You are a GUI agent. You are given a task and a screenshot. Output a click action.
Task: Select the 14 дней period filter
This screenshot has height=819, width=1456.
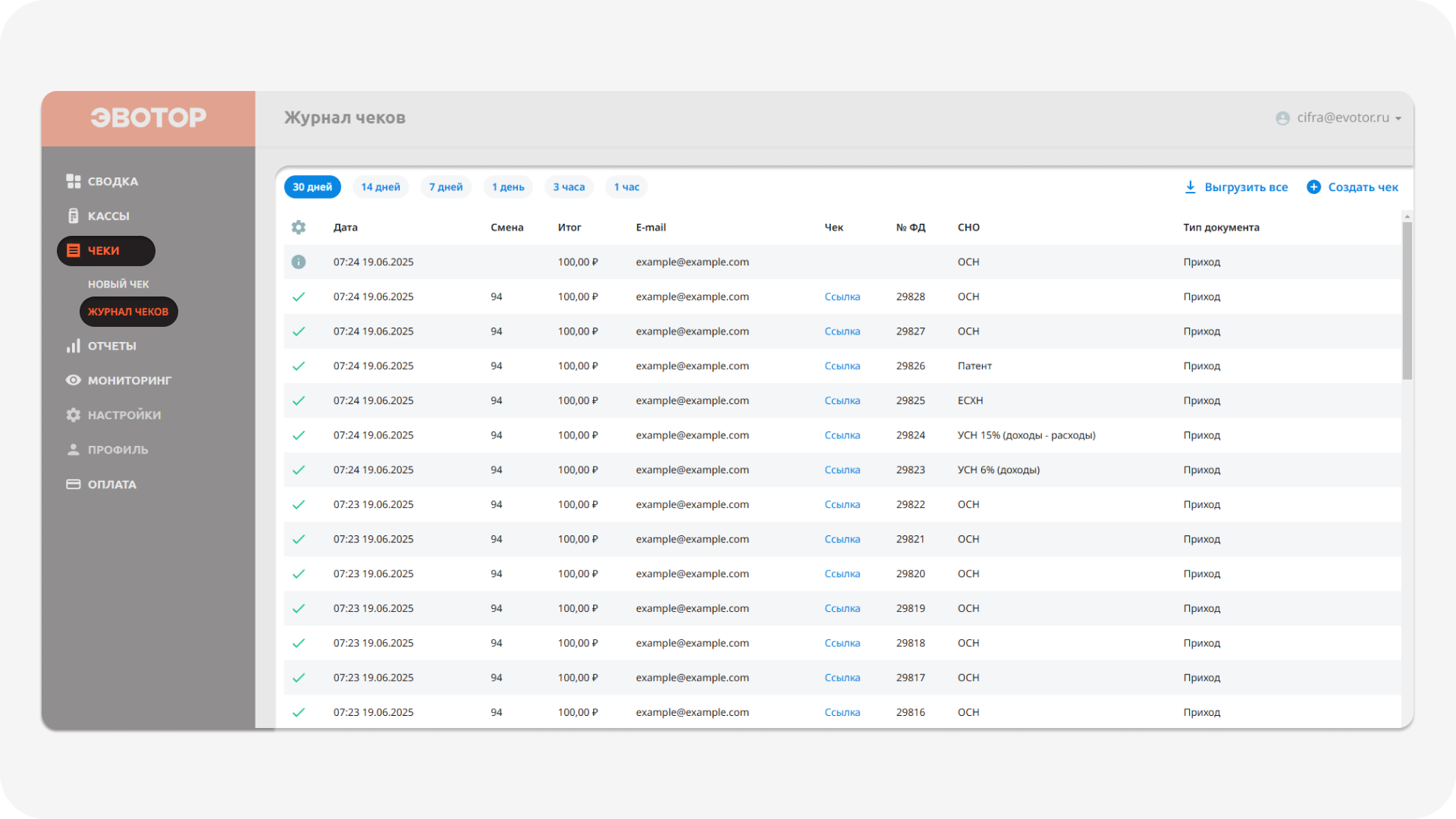381,187
